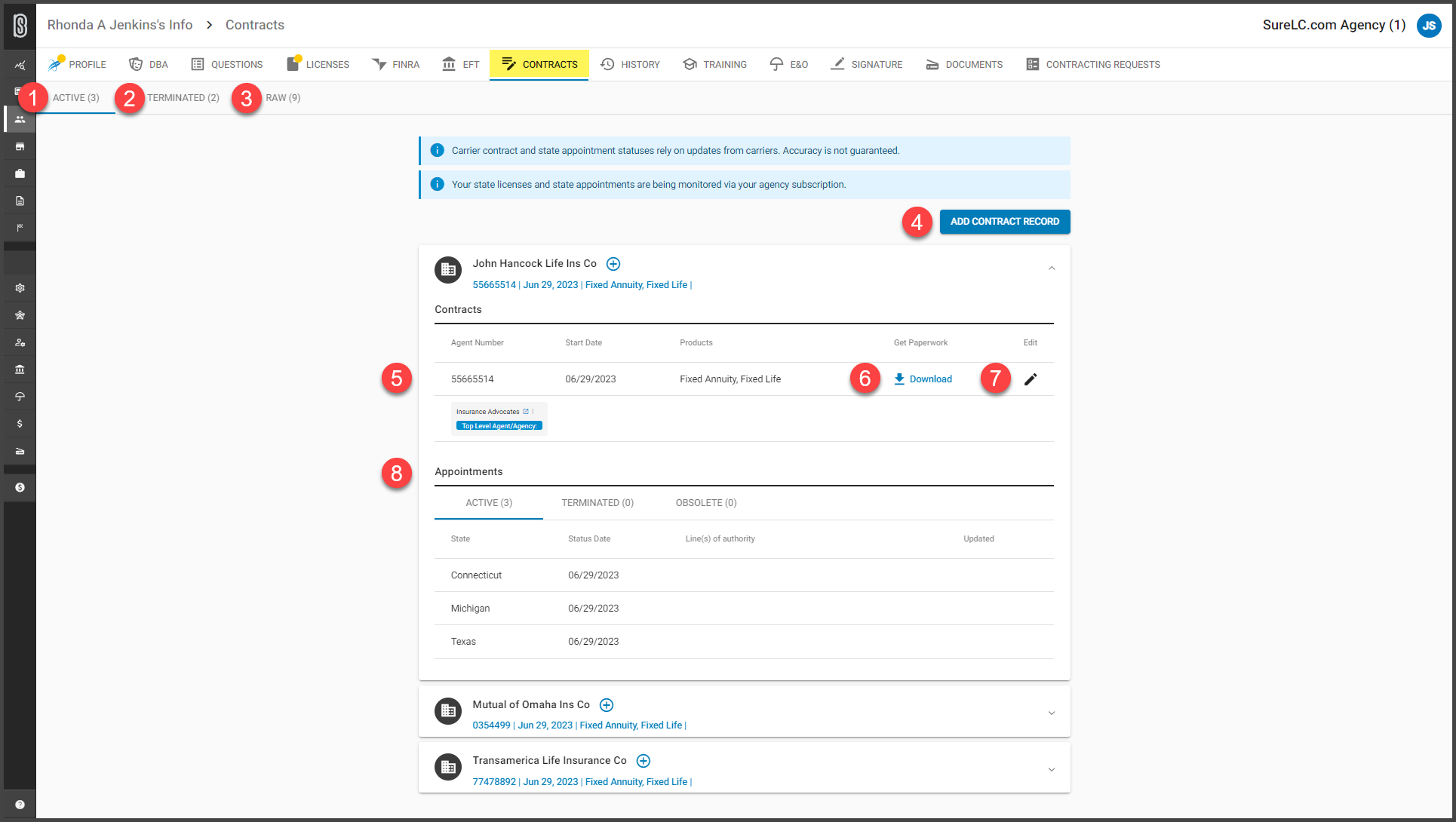
Task: Open the scanner sidebar icon
Action: pyautogui.click(x=20, y=451)
